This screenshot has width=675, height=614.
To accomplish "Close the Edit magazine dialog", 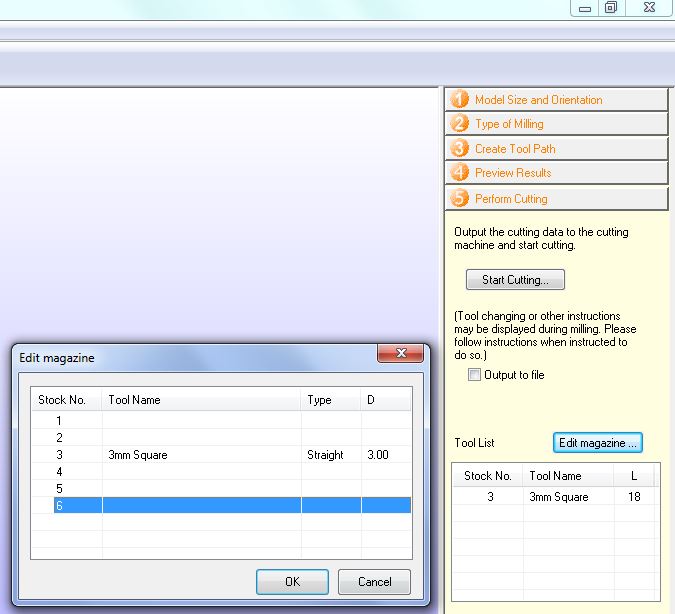I will tap(401, 353).
